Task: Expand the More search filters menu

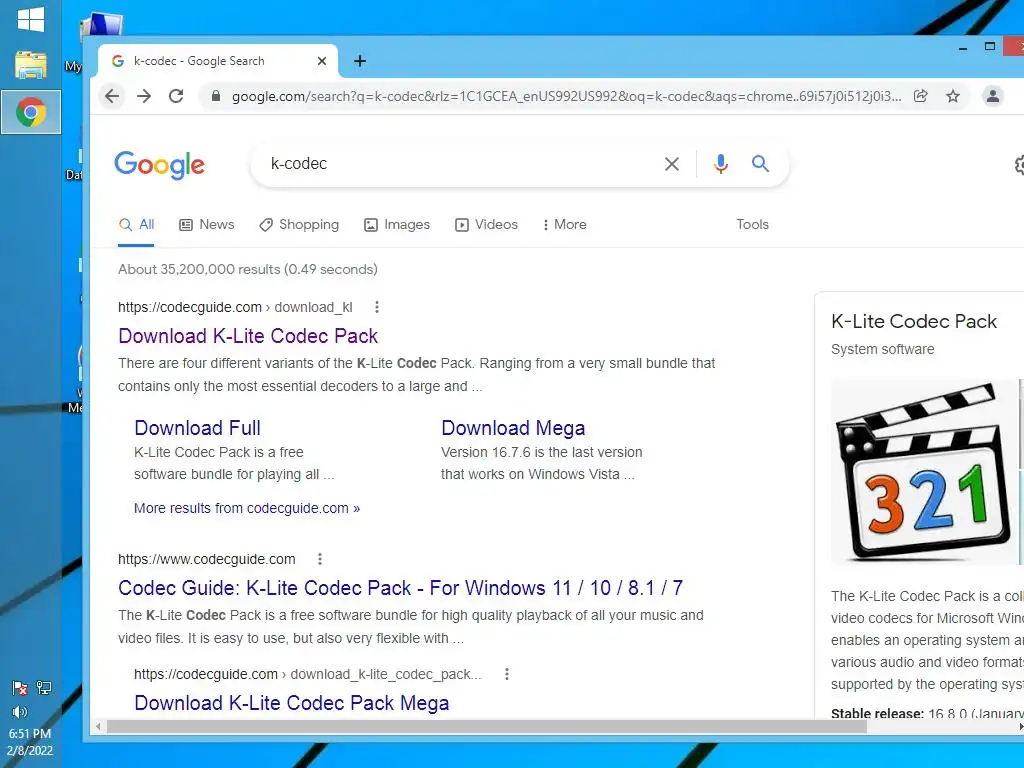Action: (564, 225)
